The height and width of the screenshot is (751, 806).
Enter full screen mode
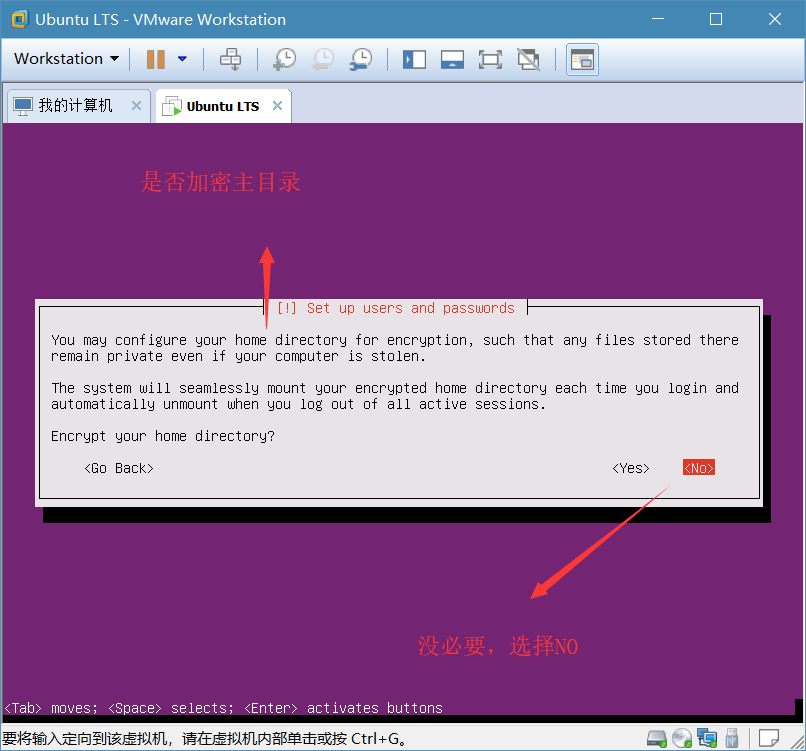490,59
